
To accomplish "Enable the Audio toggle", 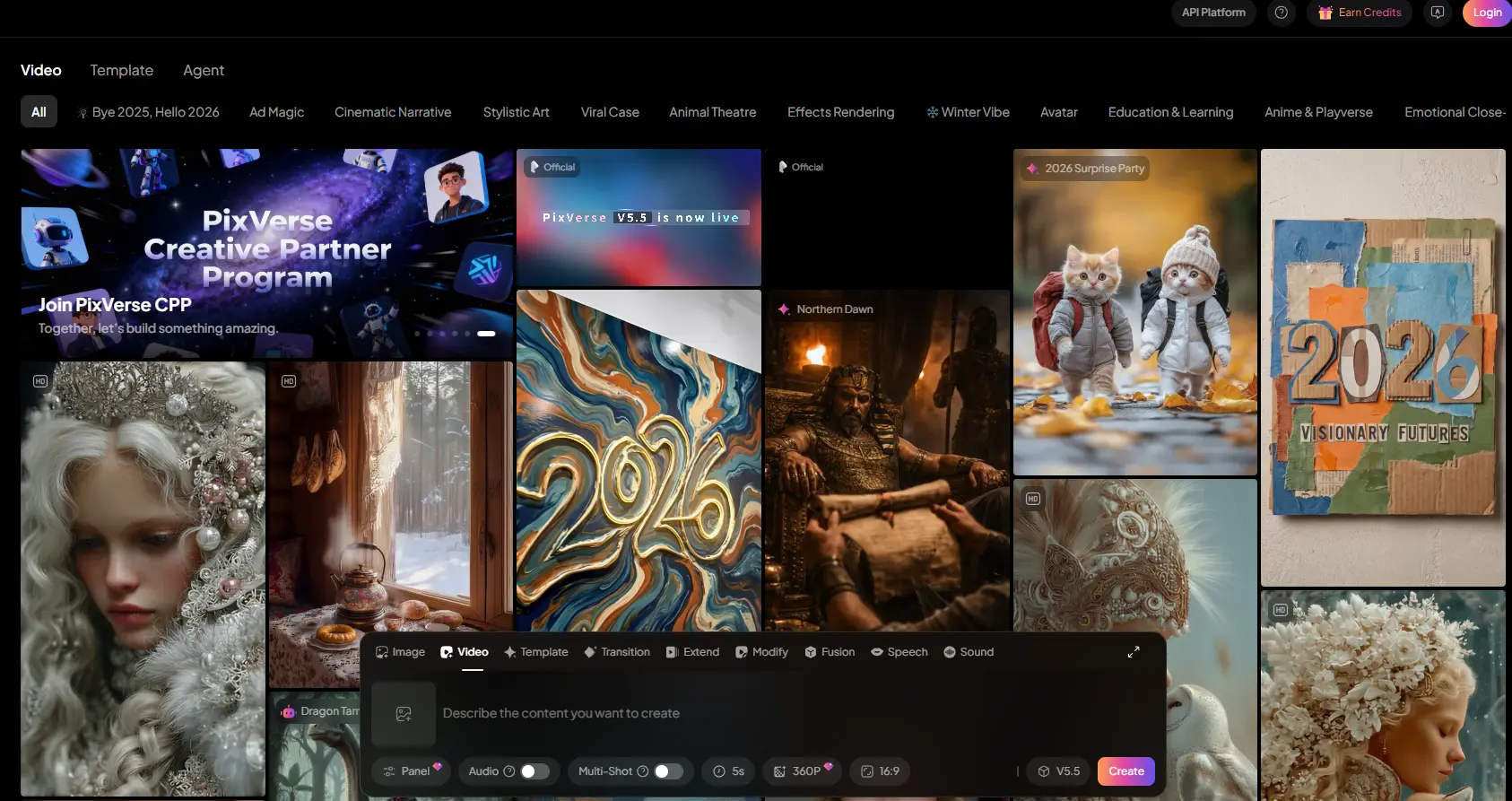I will (534, 771).
